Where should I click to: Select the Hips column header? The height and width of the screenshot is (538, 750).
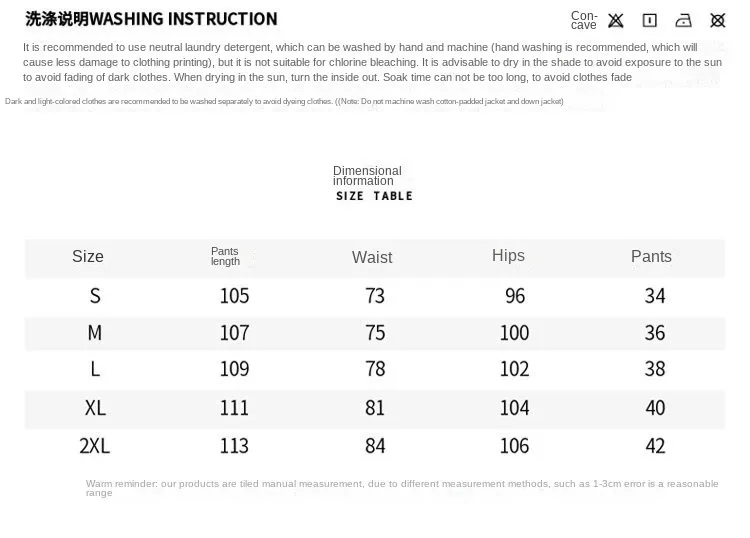click(x=508, y=255)
